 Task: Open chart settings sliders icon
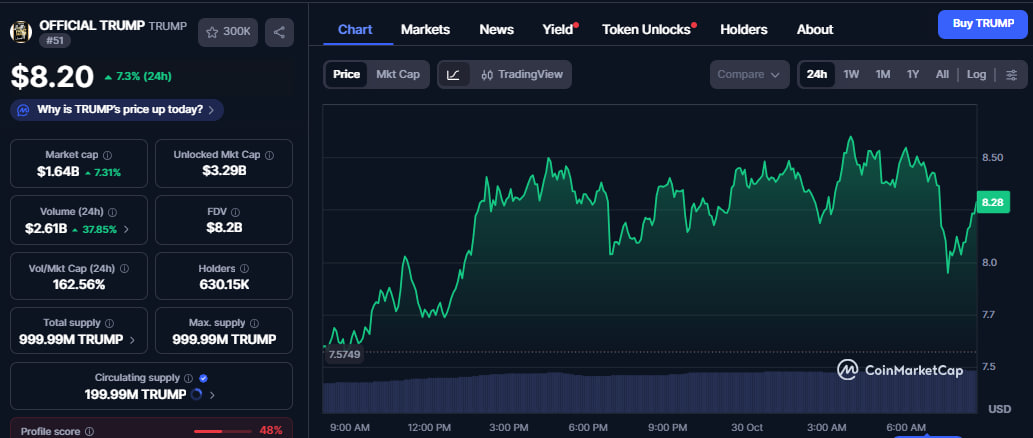pyautogui.click(x=1011, y=75)
